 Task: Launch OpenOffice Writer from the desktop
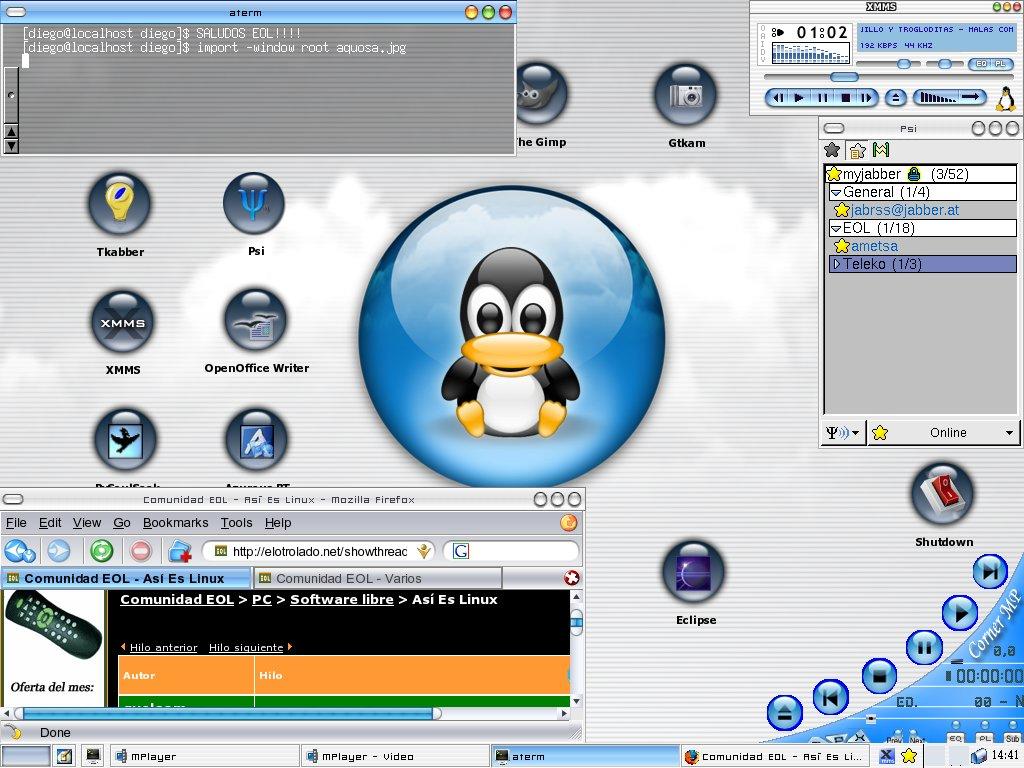(x=256, y=320)
